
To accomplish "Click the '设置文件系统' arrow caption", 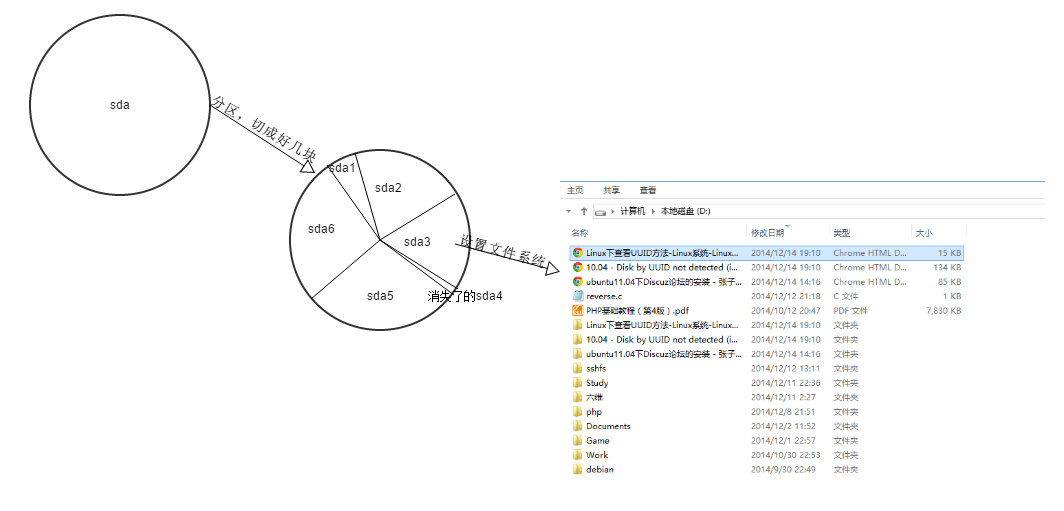I will tap(503, 250).
